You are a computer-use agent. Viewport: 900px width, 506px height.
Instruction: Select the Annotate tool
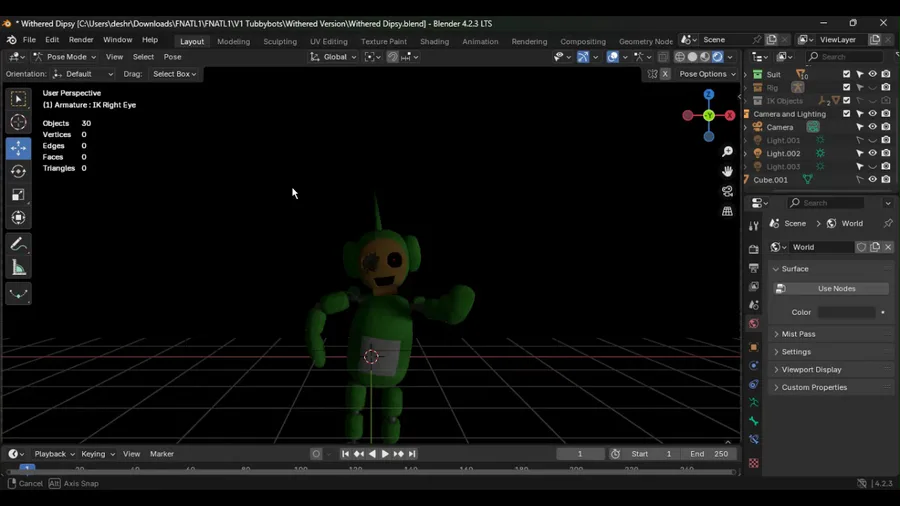tap(18, 244)
